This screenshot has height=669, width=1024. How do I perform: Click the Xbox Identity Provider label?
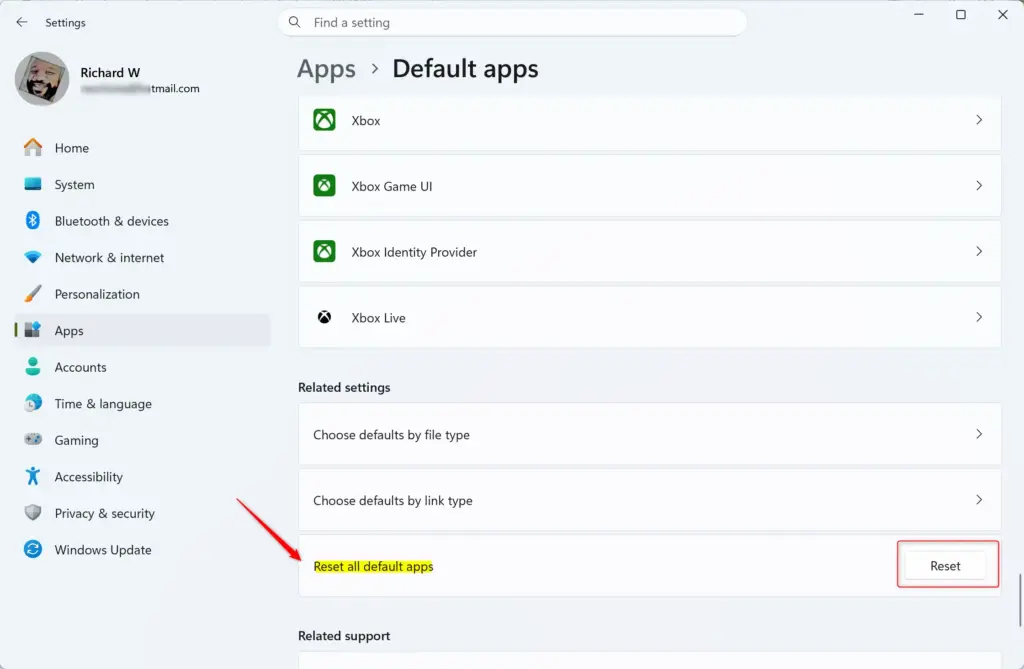point(414,252)
